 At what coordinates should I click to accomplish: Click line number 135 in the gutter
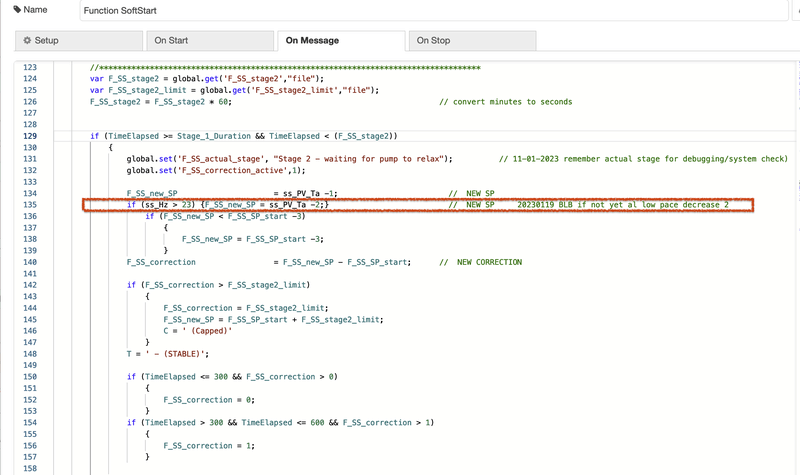pyautogui.click(x=30, y=205)
